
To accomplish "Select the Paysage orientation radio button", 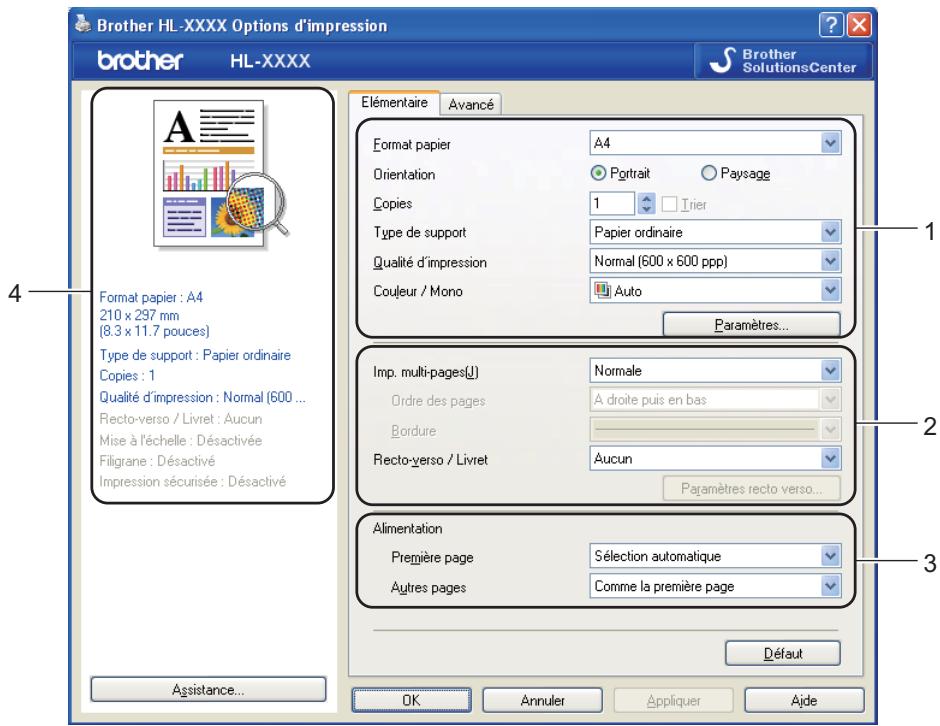I will [709, 173].
